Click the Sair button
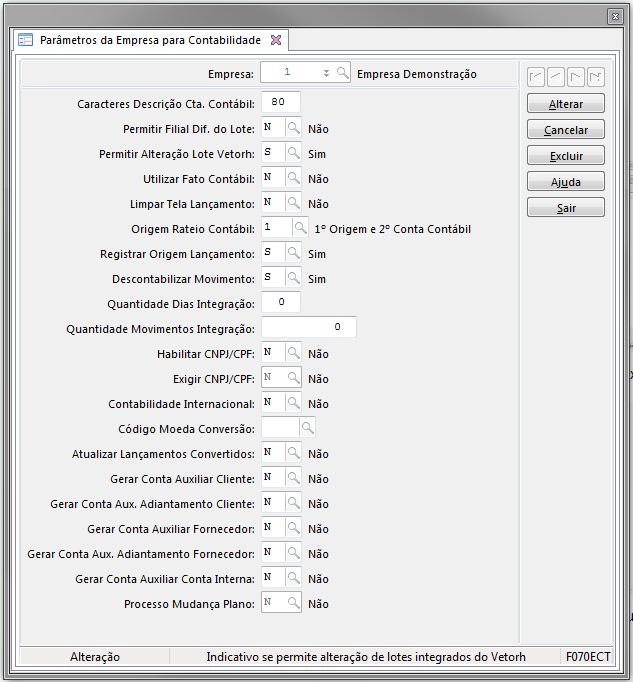The height and width of the screenshot is (682, 633). point(566,207)
